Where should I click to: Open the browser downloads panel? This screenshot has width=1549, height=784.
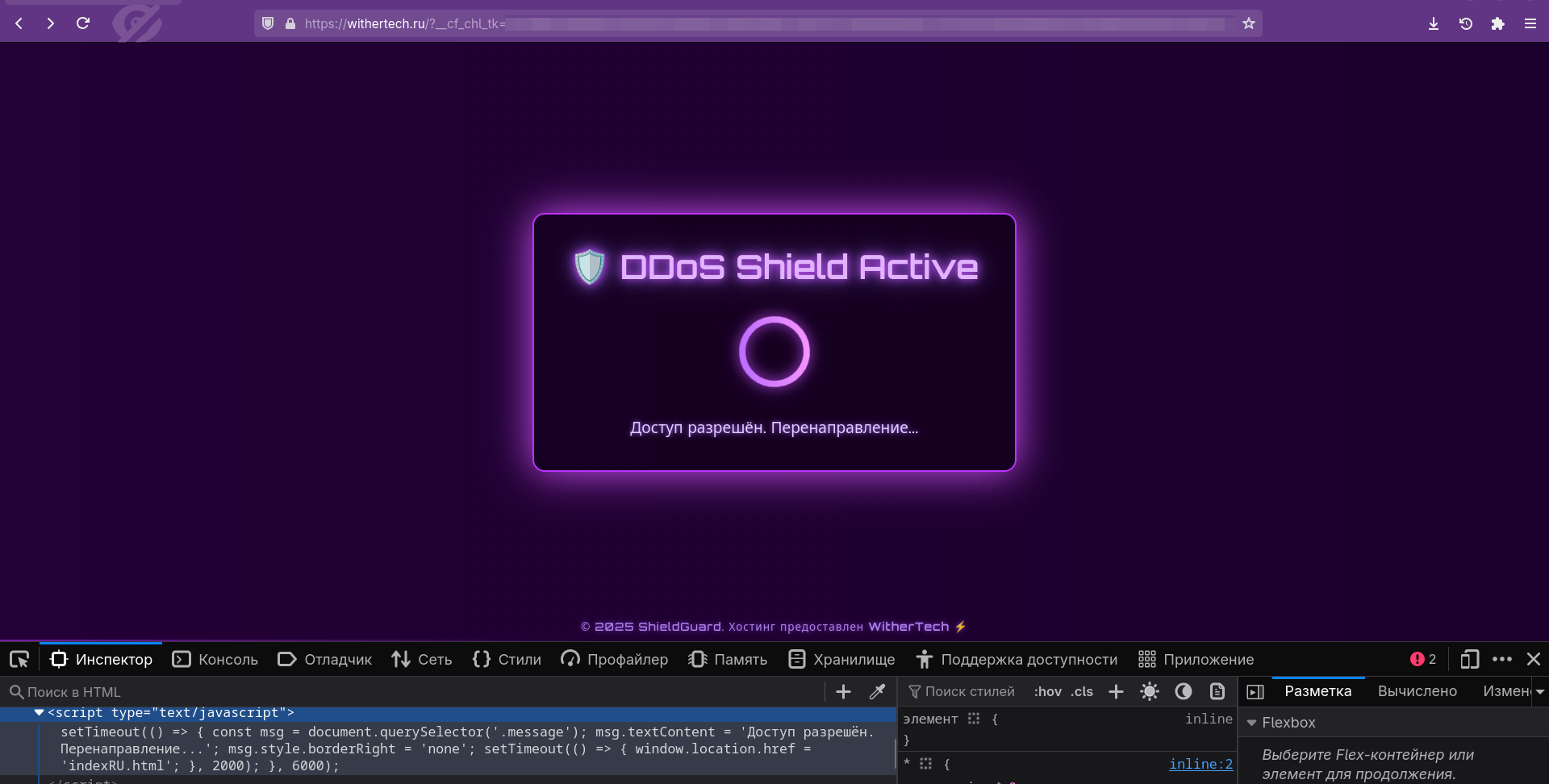[x=1434, y=23]
